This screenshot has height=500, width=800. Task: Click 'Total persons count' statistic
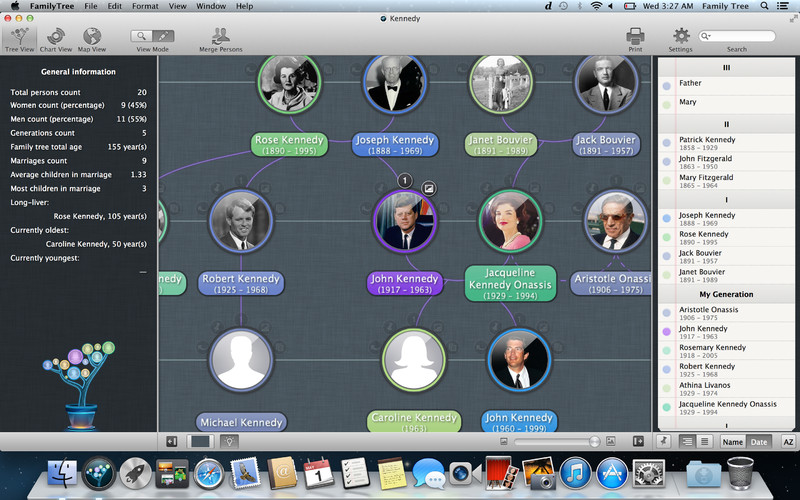click(x=45, y=92)
